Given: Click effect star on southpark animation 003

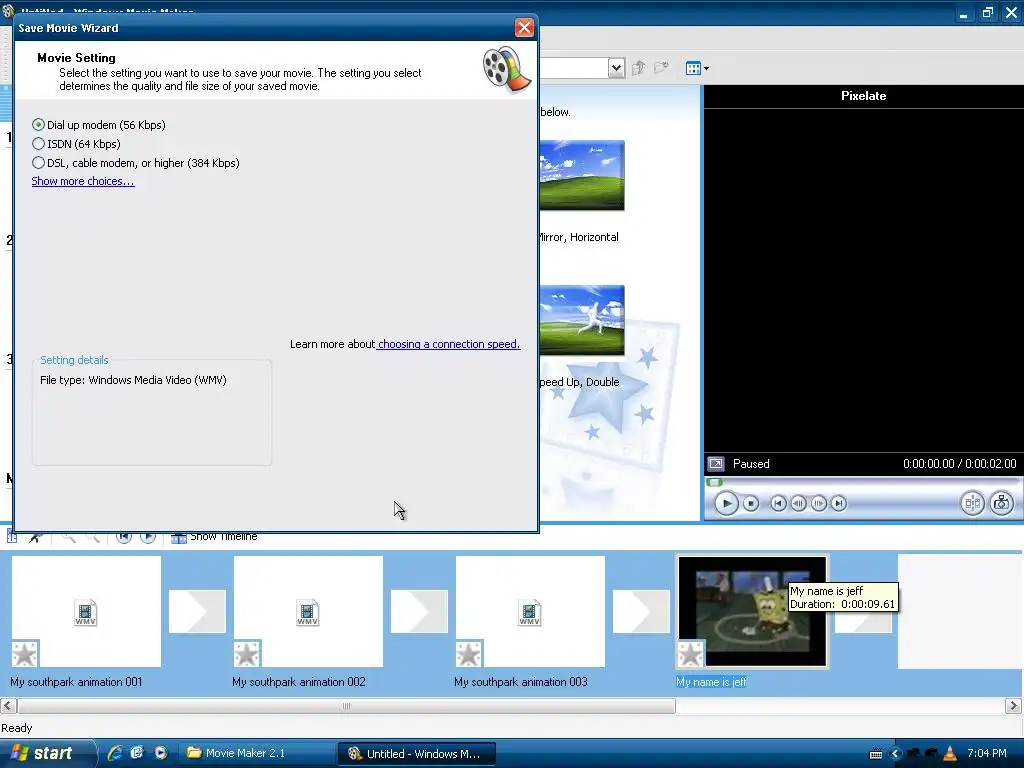Looking at the screenshot, I should (x=469, y=654).
